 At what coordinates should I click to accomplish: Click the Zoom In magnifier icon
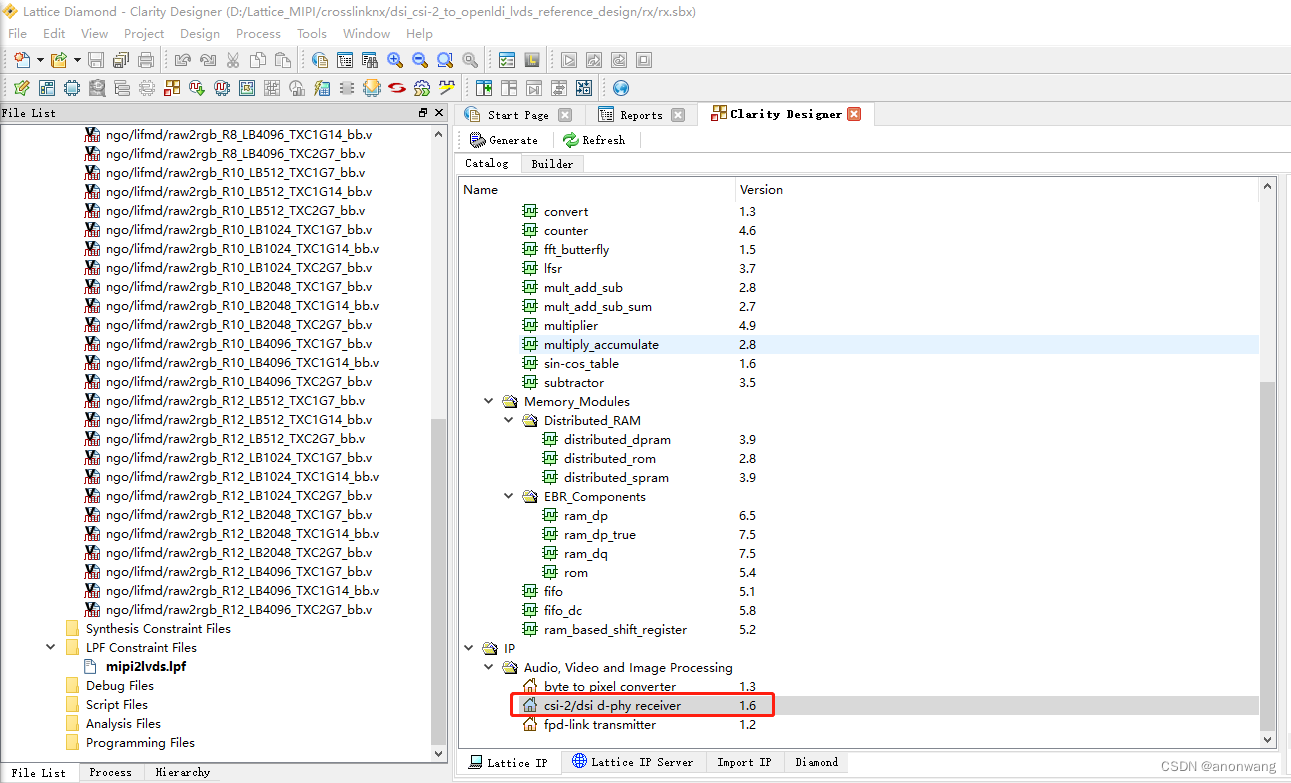point(395,60)
